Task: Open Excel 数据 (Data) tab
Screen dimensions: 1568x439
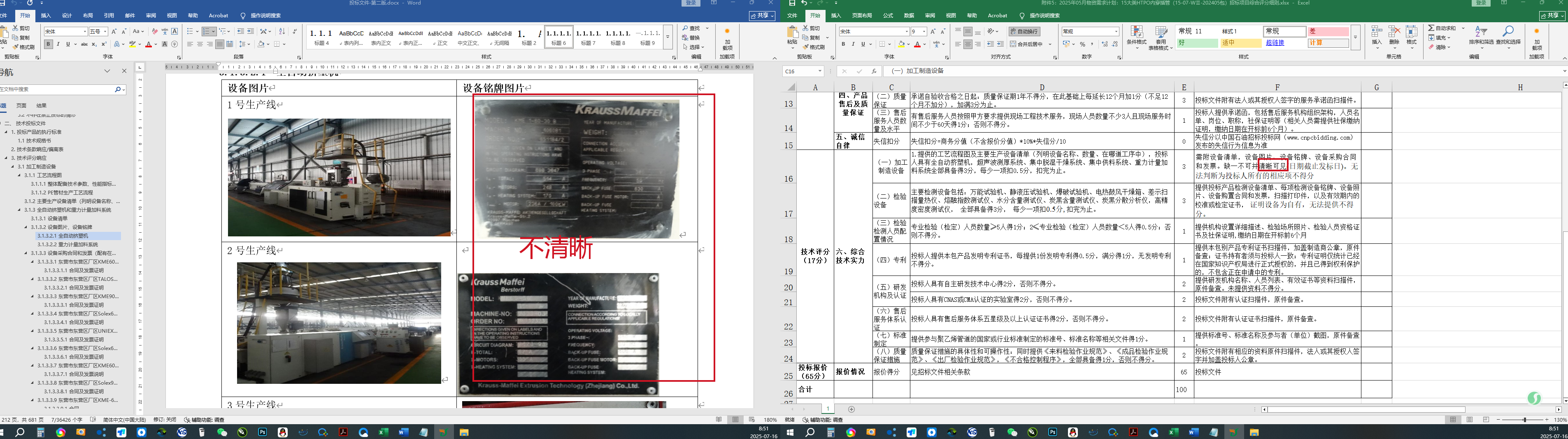Action: coord(909,15)
